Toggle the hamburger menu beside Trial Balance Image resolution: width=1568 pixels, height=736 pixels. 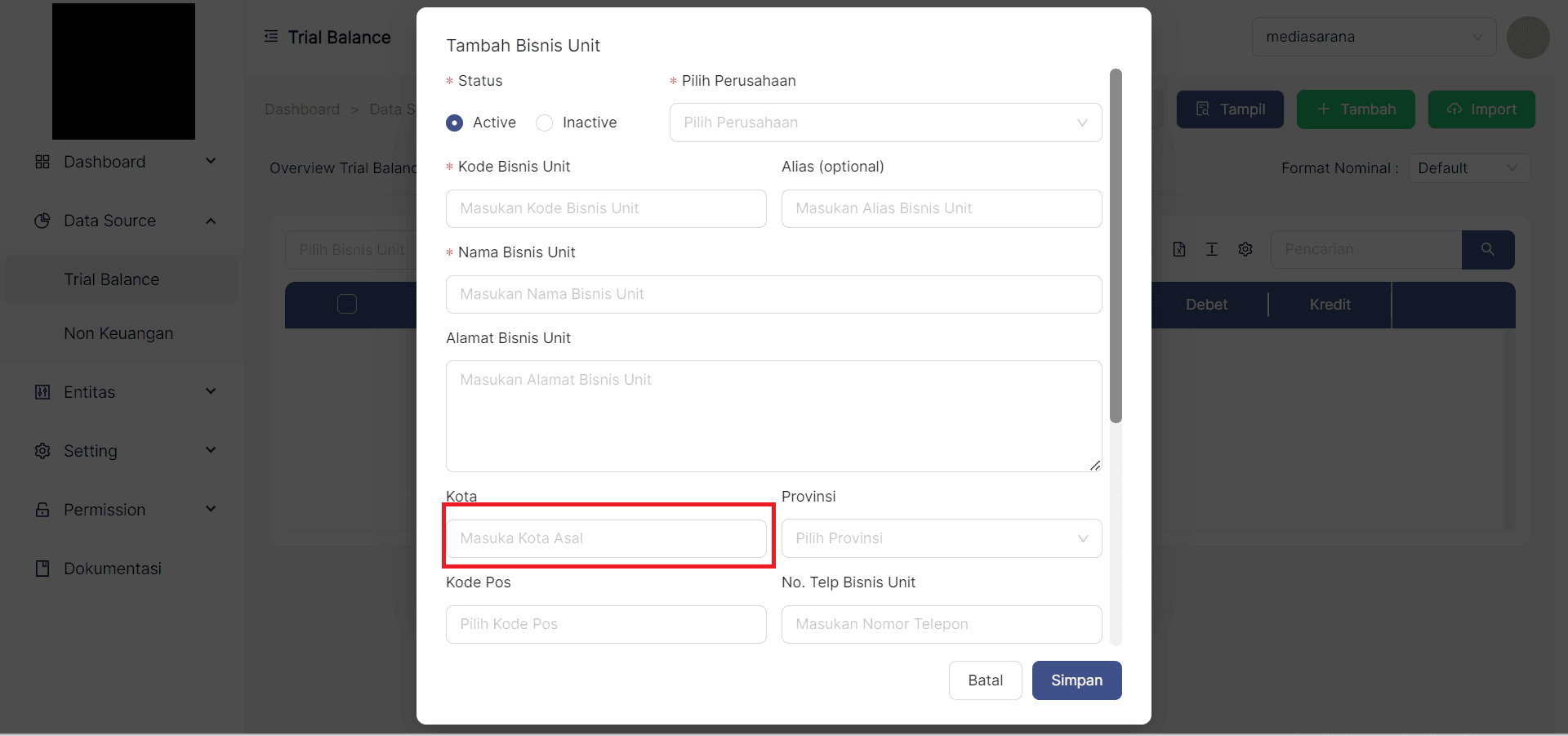point(271,37)
